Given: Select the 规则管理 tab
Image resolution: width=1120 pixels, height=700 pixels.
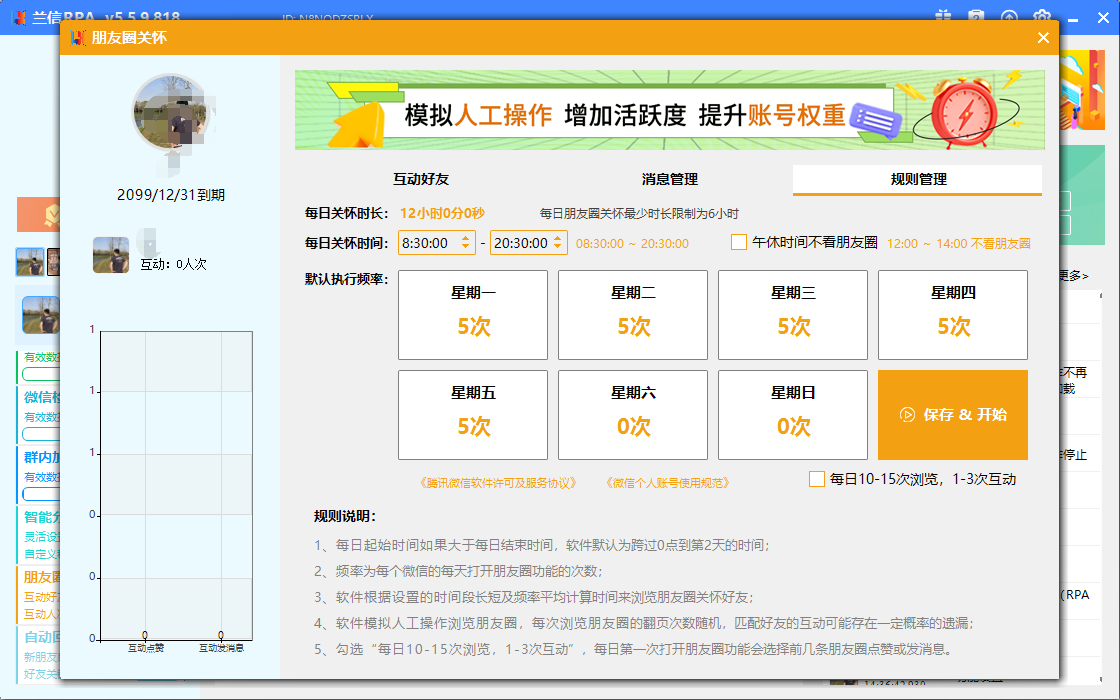Looking at the screenshot, I should (x=918, y=179).
